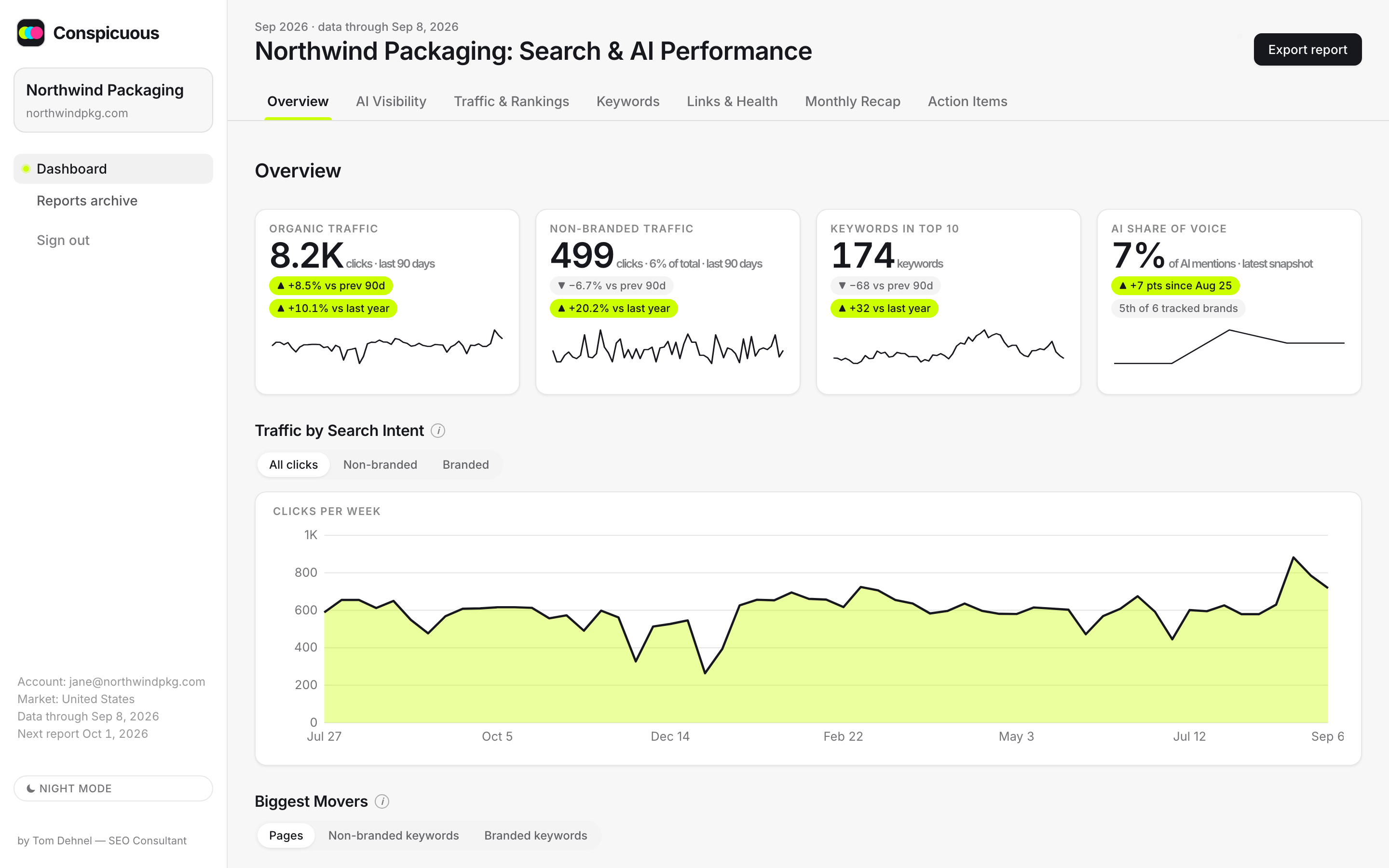Click the Export report button
The width and height of the screenshot is (1389, 868).
pyautogui.click(x=1307, y=49)
